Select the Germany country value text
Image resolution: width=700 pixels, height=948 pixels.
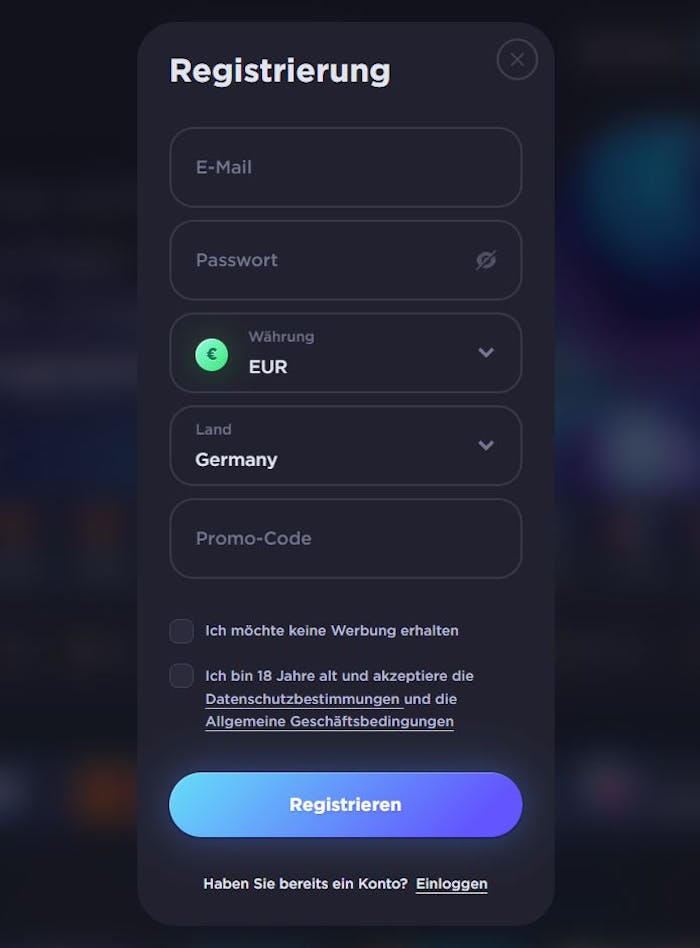coord(236,460)
